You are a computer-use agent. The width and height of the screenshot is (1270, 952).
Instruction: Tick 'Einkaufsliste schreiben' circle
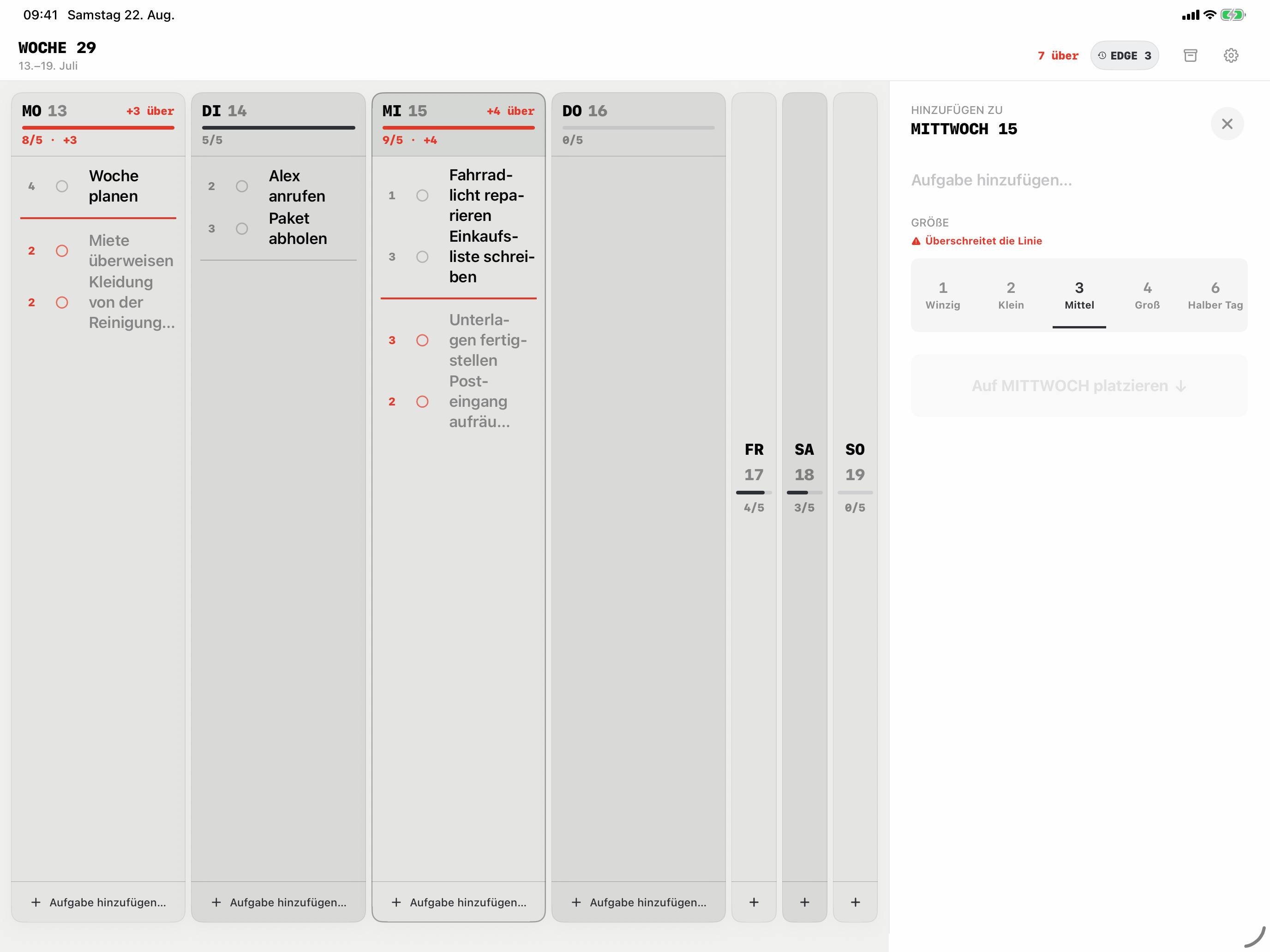[422, 256]
